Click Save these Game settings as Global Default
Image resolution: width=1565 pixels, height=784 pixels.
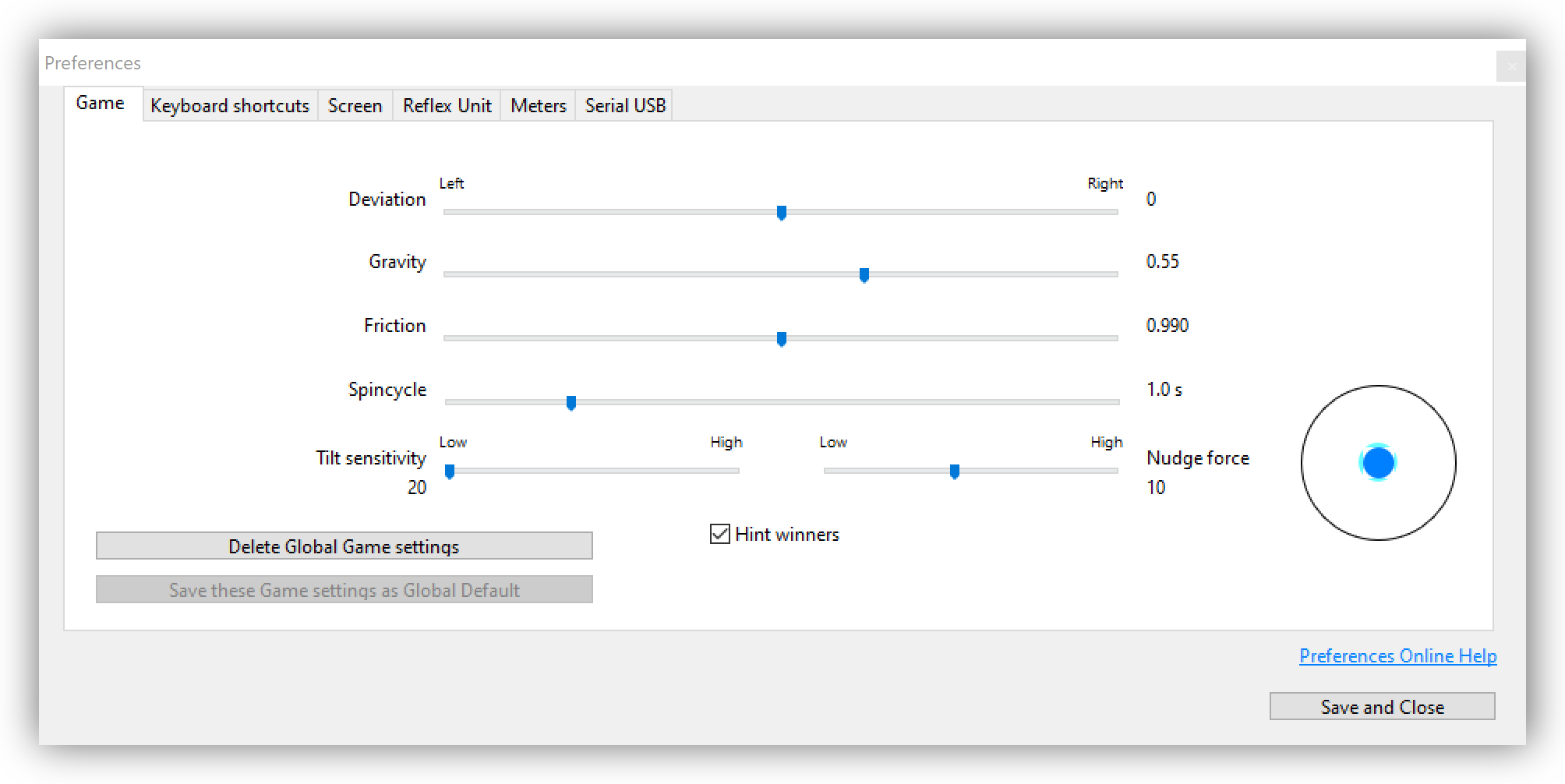point(344,590)
